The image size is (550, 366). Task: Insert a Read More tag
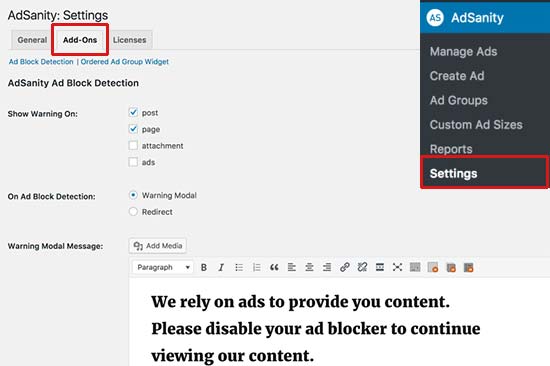pyautogui.click(x=380, y=267)
